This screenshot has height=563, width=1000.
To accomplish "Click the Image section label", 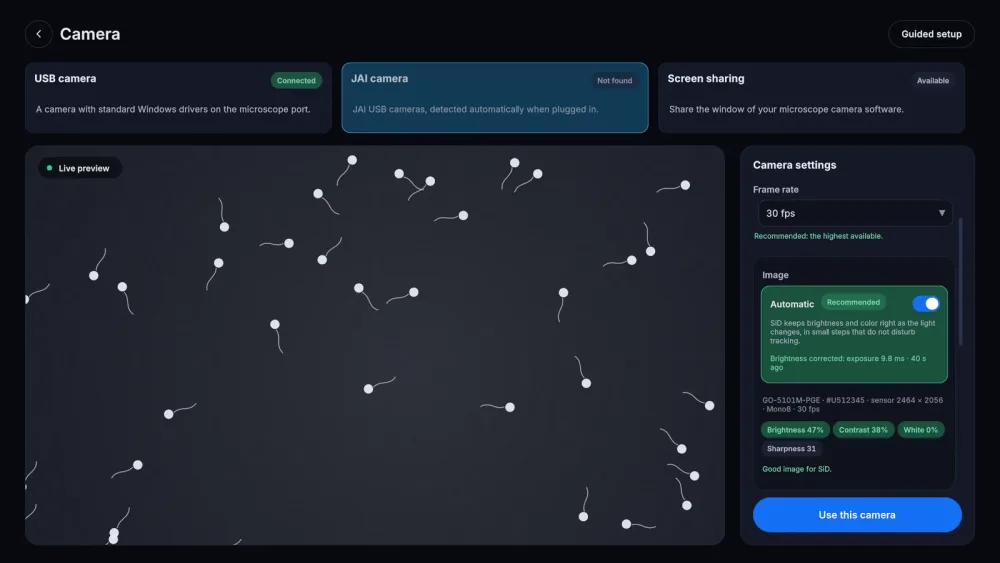I will 775,275.
